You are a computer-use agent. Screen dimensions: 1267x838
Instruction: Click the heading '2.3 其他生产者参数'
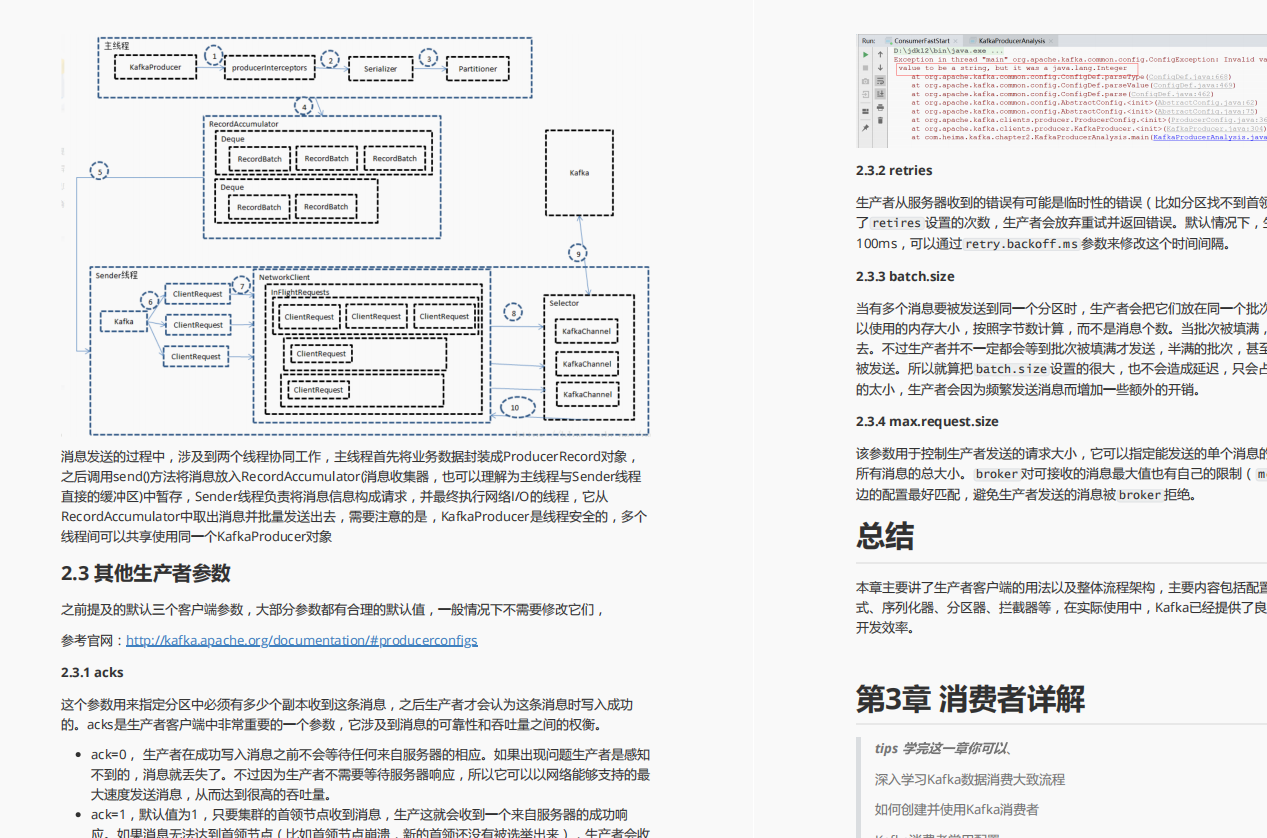[146, 573]
